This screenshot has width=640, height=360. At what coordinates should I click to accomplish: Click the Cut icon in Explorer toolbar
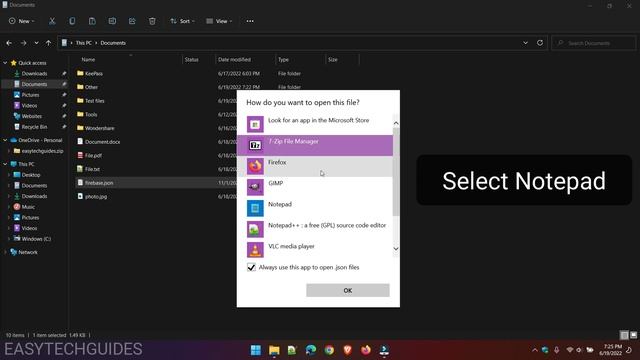tap(52, 21)
